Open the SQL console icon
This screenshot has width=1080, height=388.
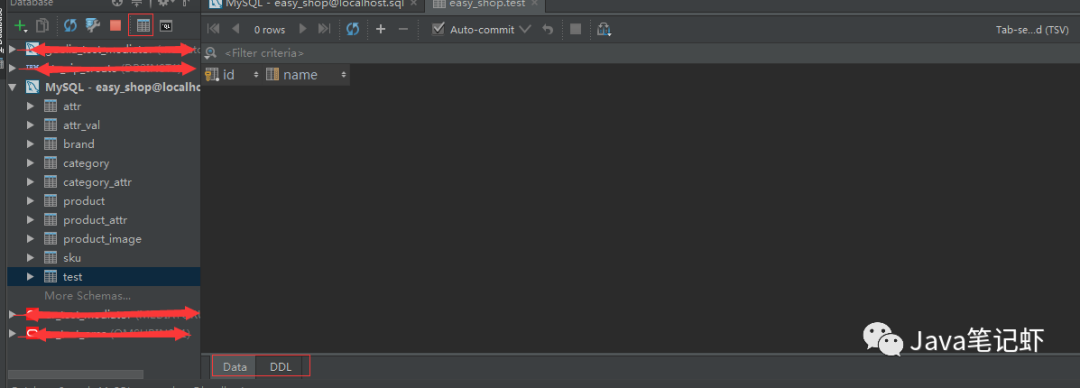166,26
